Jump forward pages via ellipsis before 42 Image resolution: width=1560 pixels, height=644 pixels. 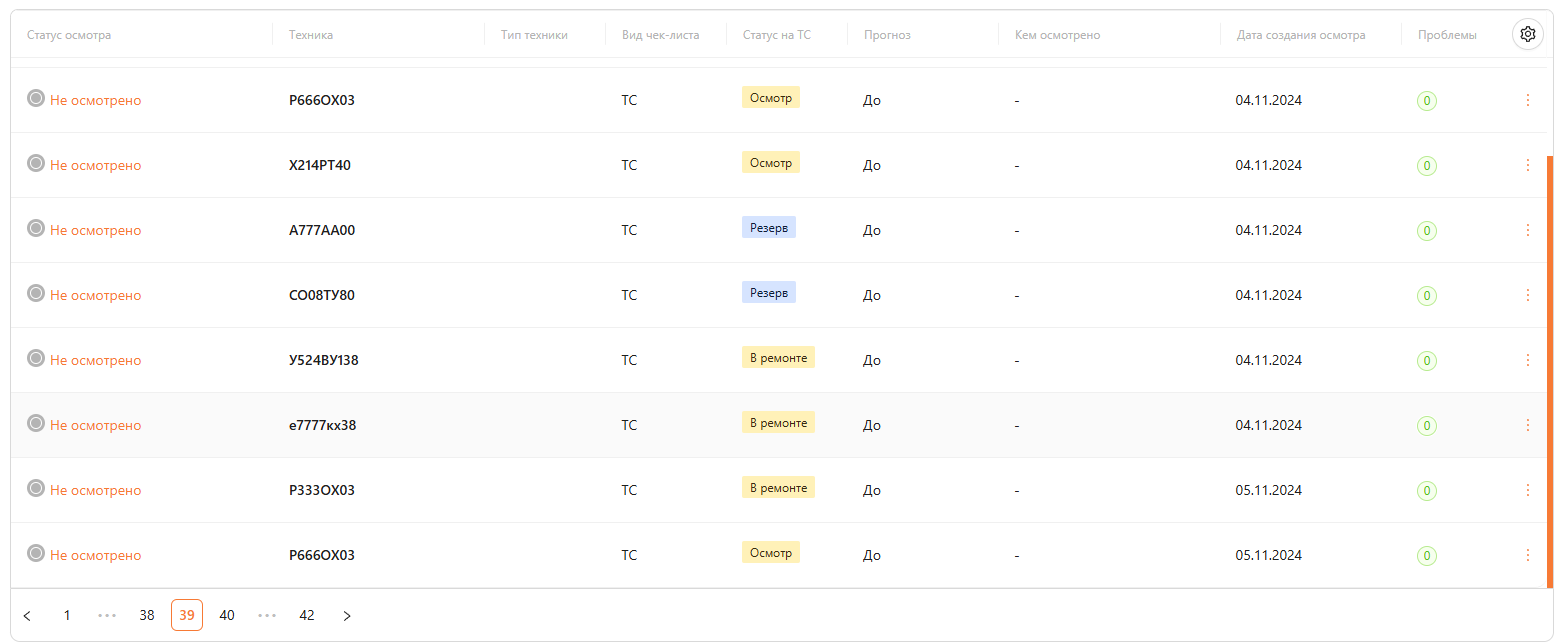pos(267,616)
